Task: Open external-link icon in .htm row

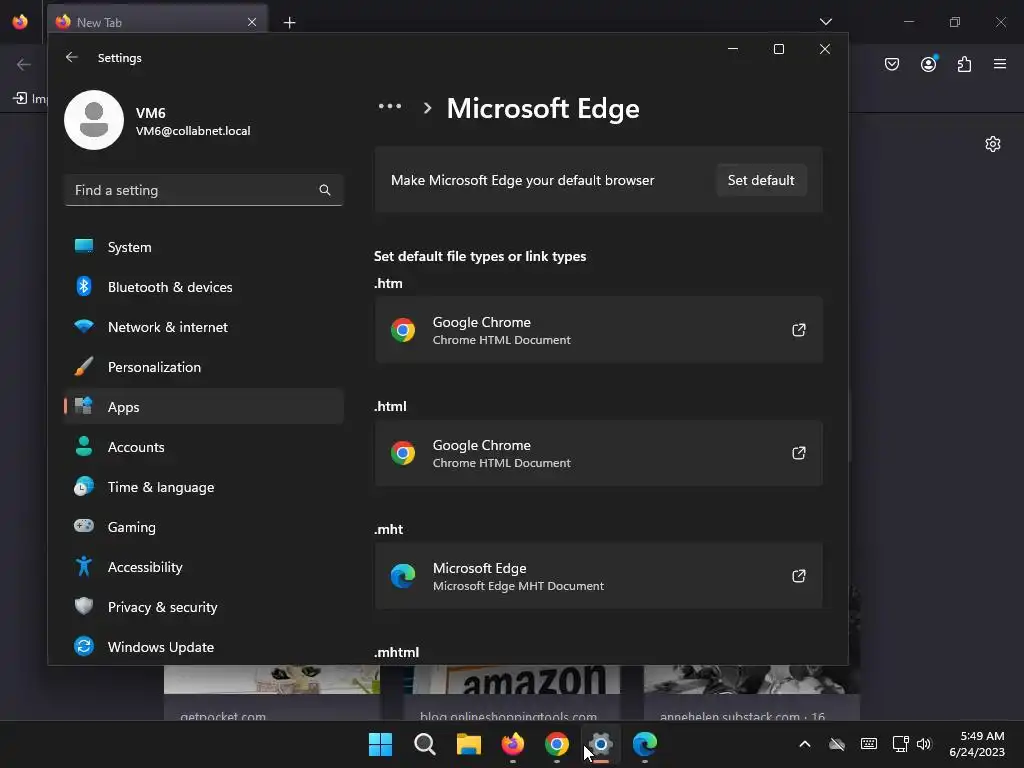Action: [x=798, y=330]
